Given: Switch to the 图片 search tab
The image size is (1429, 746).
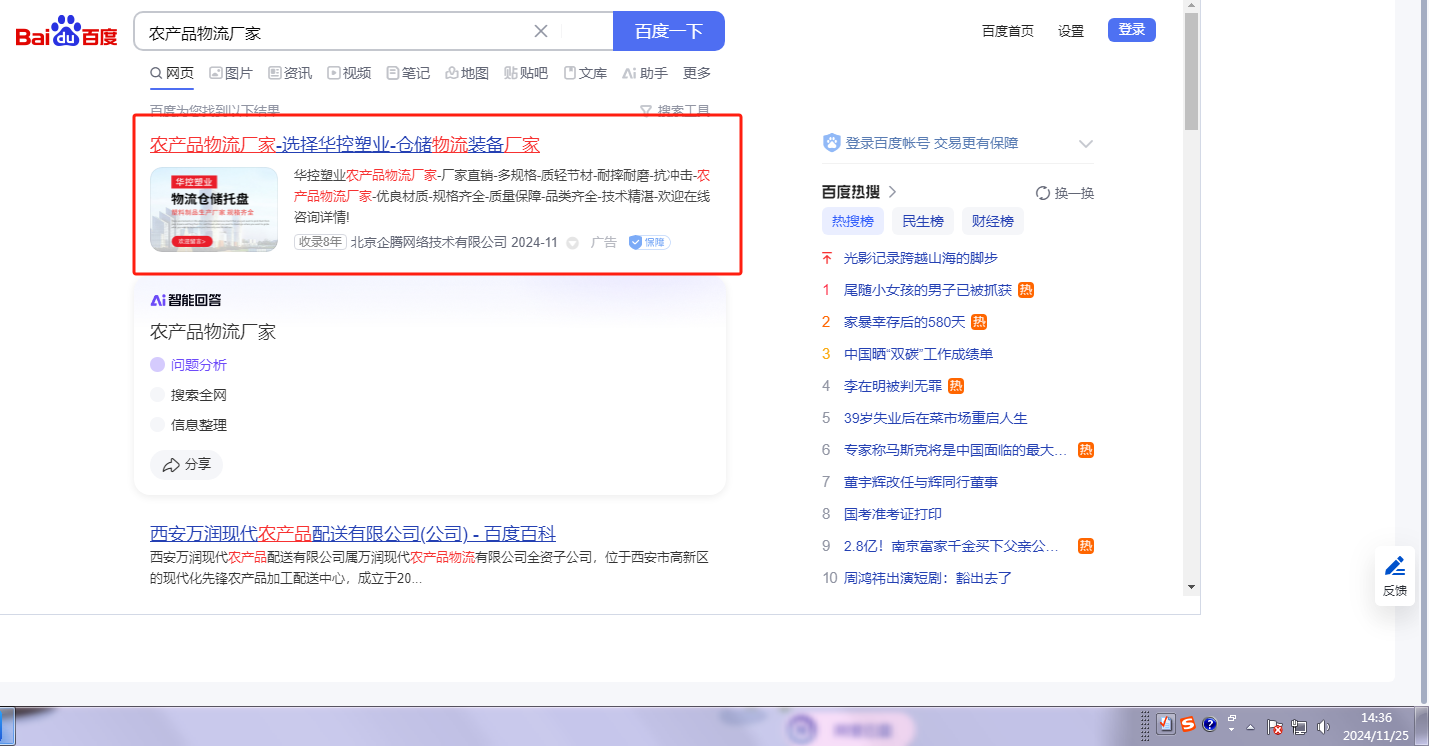Looking at the screenshot, I should tap(230, 73).
